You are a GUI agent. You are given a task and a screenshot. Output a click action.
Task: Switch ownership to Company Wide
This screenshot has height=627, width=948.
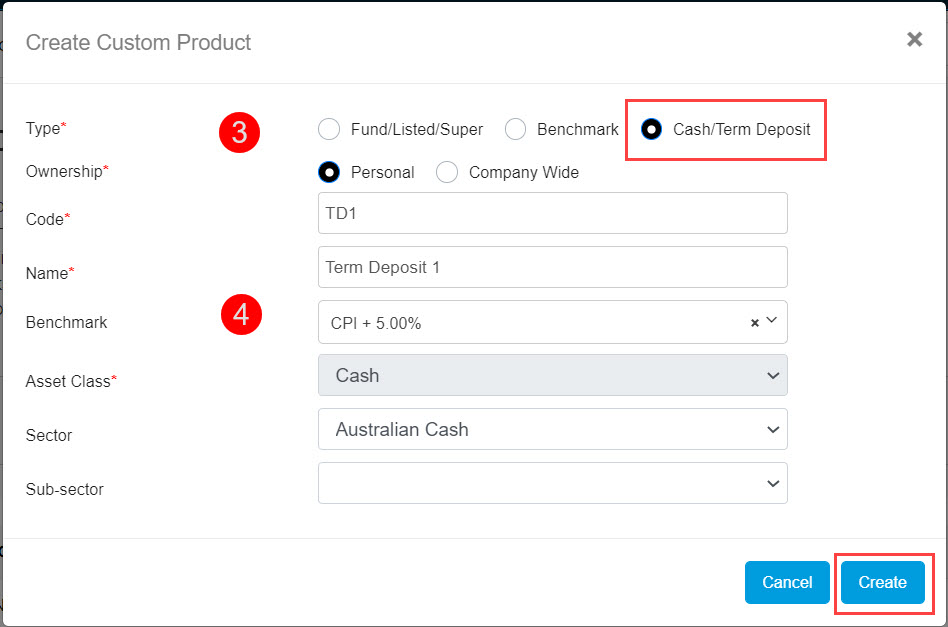(x=447, y=172)
